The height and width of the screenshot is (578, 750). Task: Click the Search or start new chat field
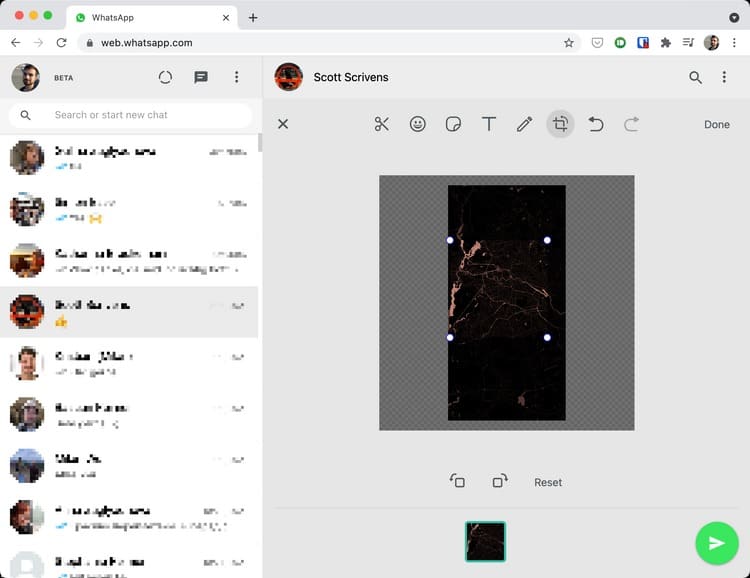pyautogui.click(x=140, y=115)
